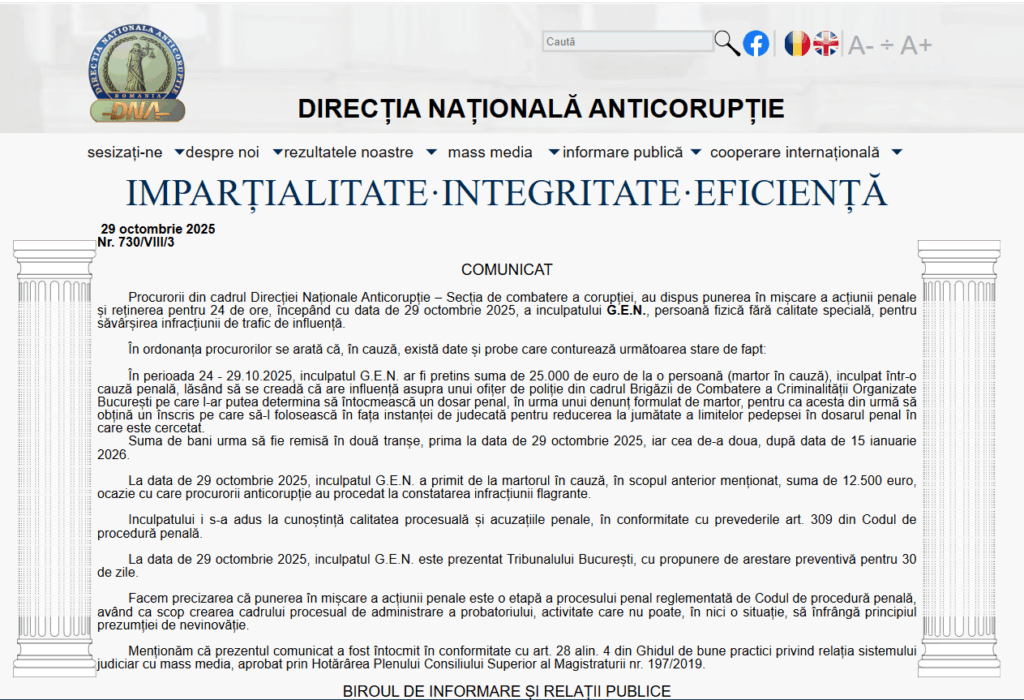Expand the rezultatele noastre dropdown arrow
This screenshot has width=1024, height=700.
point(431,153)
